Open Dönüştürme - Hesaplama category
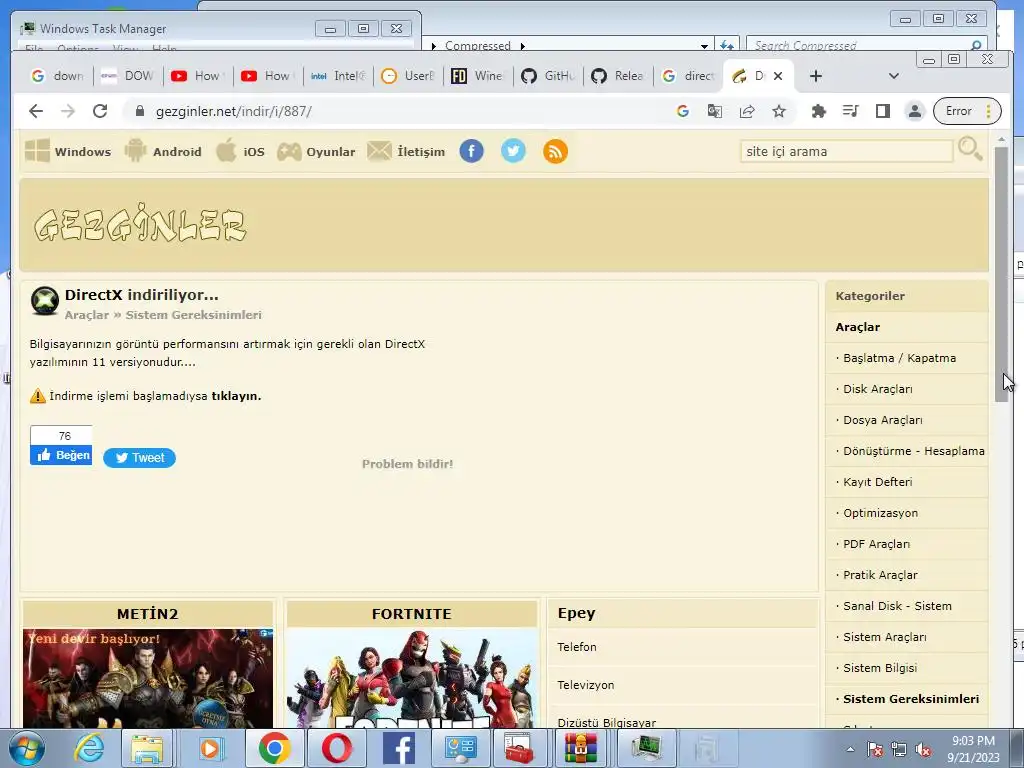 pos(914,451)
